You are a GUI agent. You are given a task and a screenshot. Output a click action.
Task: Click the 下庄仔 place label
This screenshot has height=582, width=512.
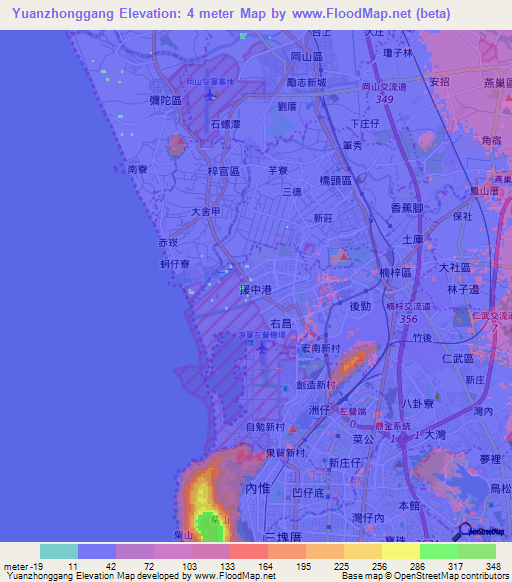[x=365, y=124]
